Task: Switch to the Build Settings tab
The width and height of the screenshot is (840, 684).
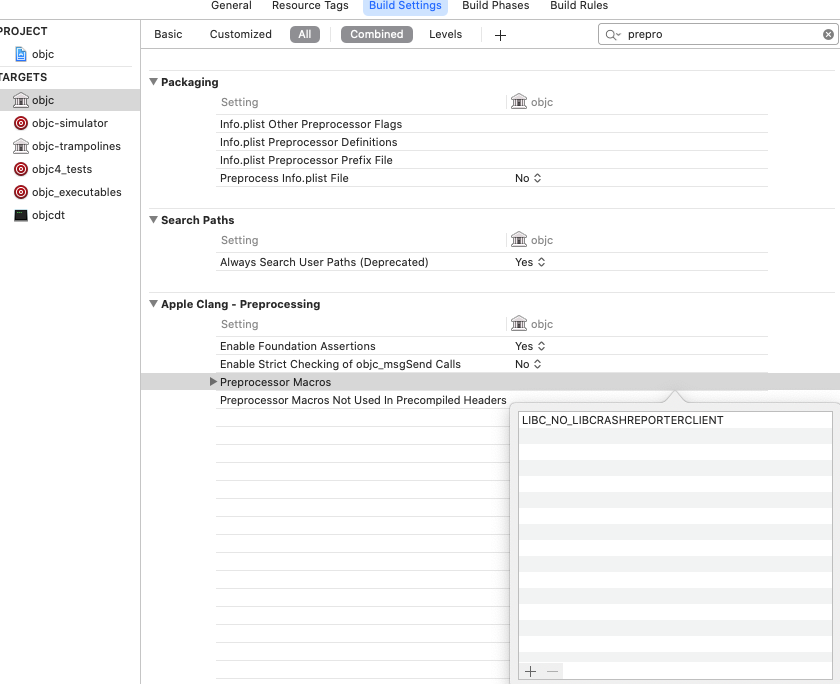Action: tap(406, 5)
